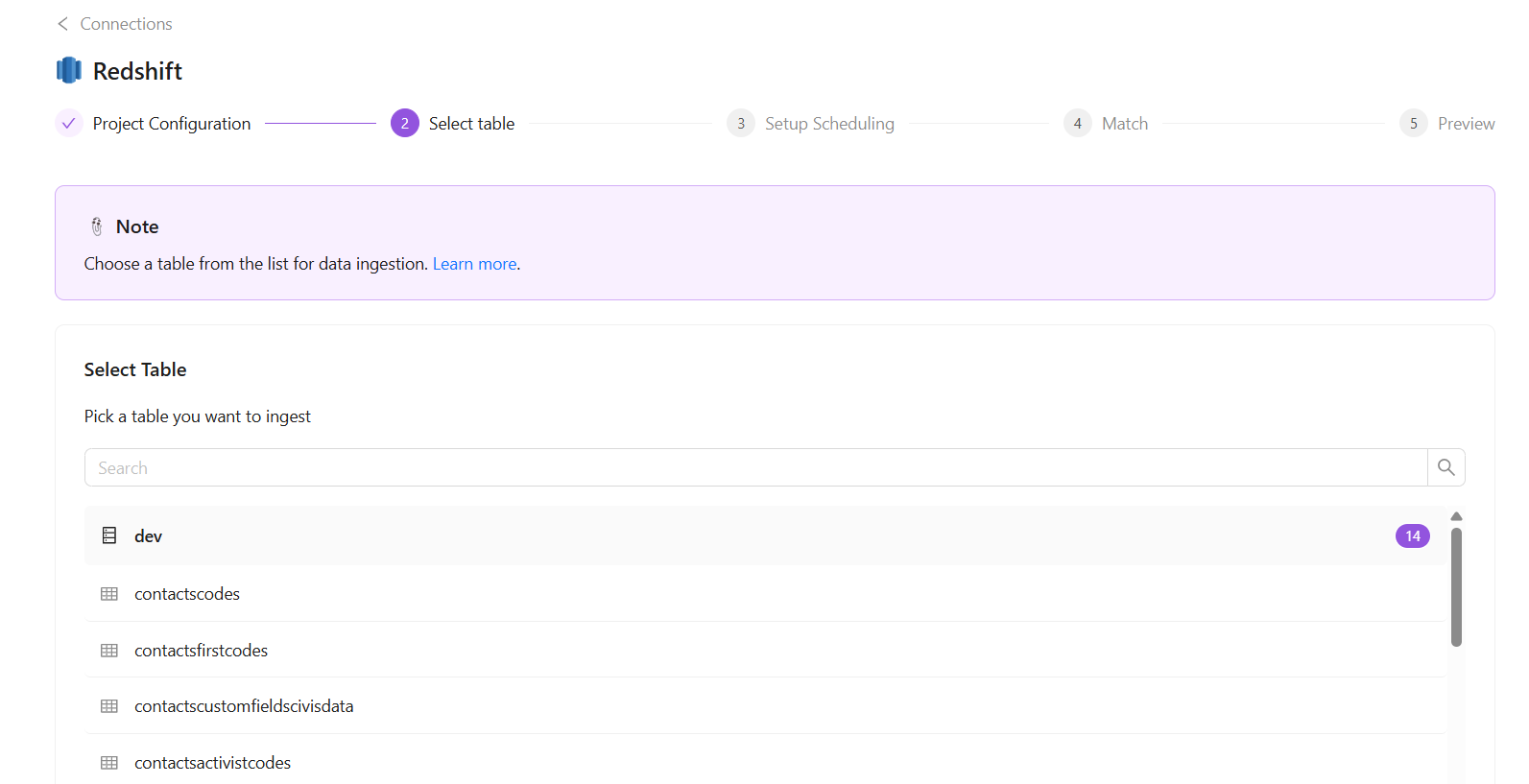Select the contactscustomfieldscivisdata table
1529x784 pixels.
coord(244,706)
